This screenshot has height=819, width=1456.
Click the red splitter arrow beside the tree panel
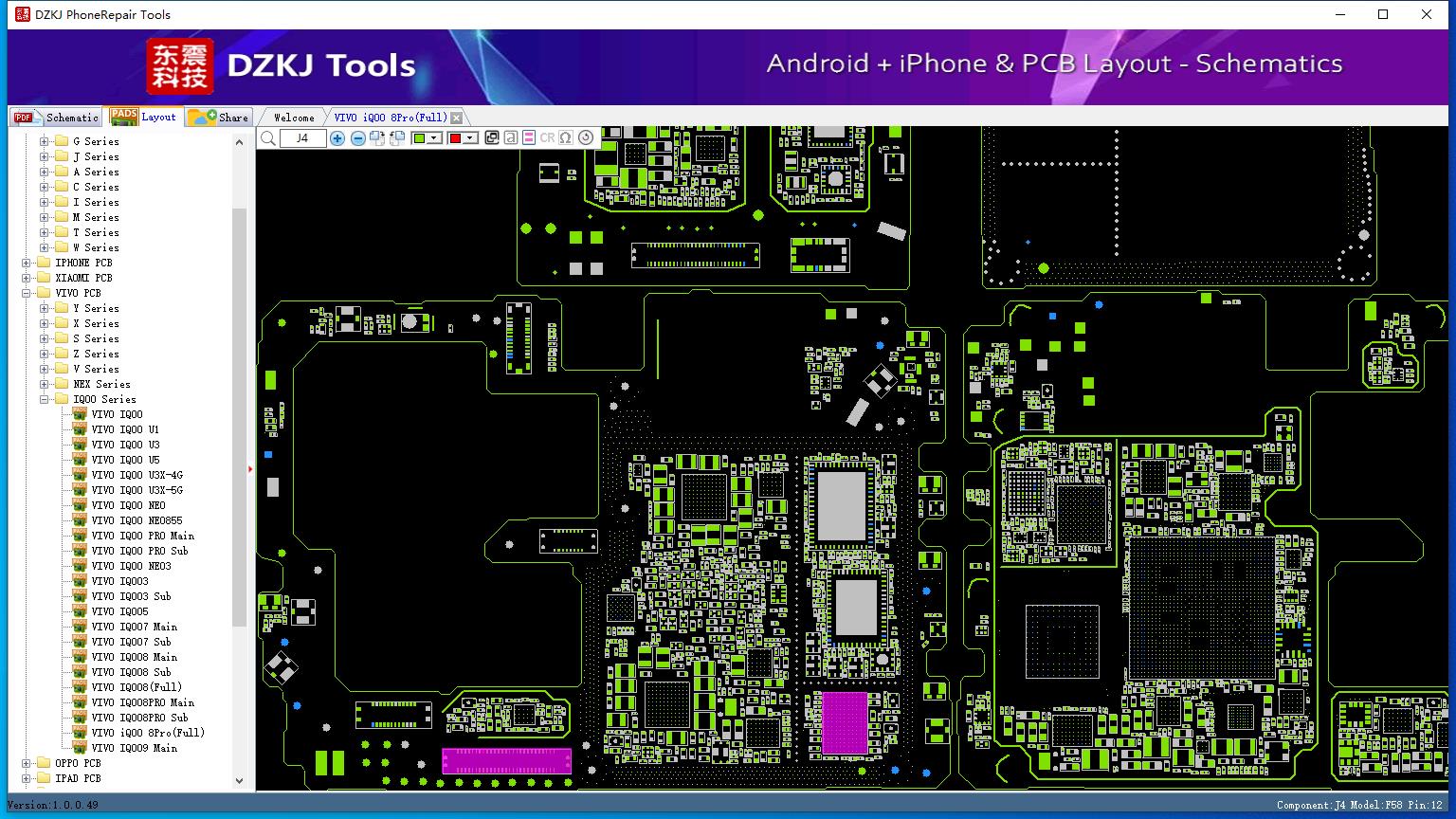tap(250, 468)
